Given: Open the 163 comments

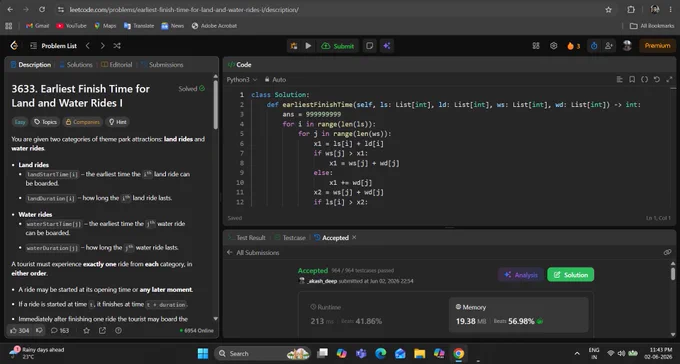Looking at the screenshot, I should [60, 331].
